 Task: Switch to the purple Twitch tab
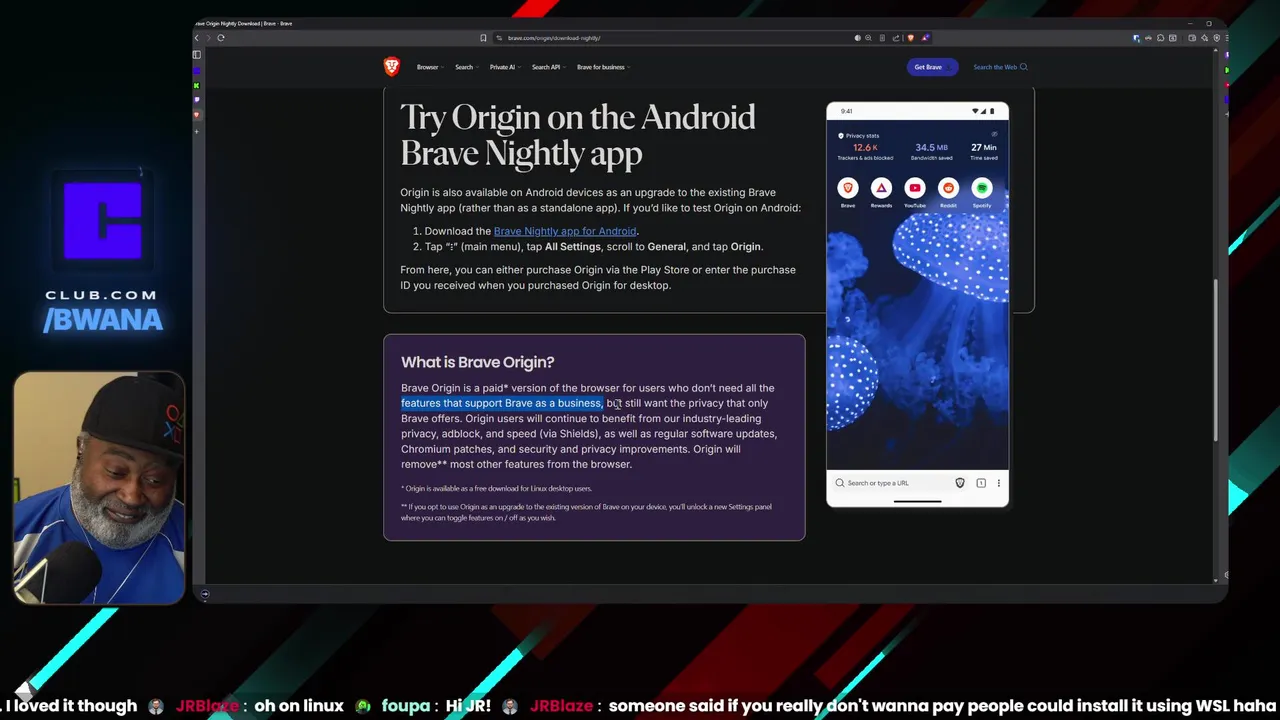[x=197, y=100]
